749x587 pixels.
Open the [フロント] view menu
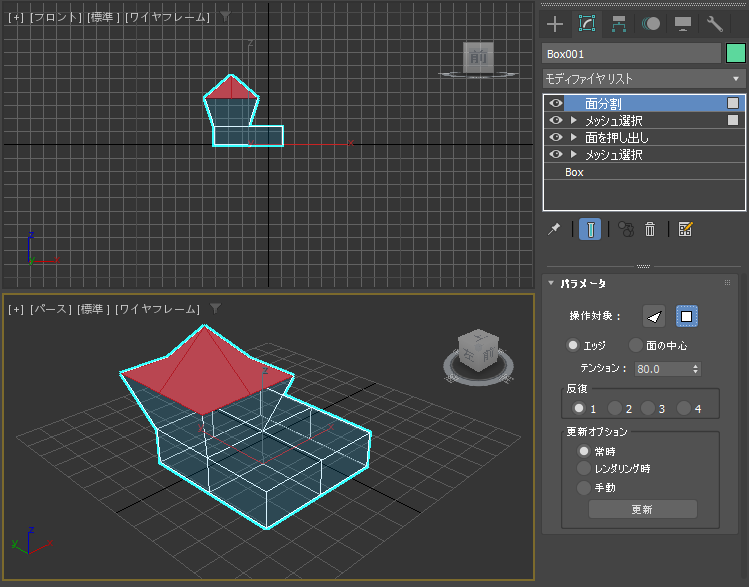tap(56, 17)
